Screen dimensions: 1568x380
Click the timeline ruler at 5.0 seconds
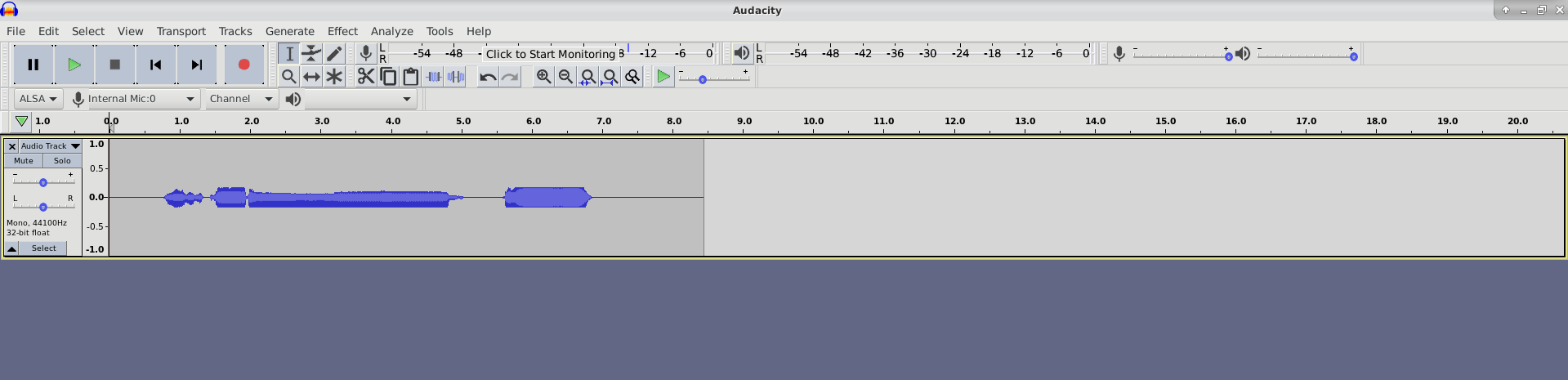463,121
